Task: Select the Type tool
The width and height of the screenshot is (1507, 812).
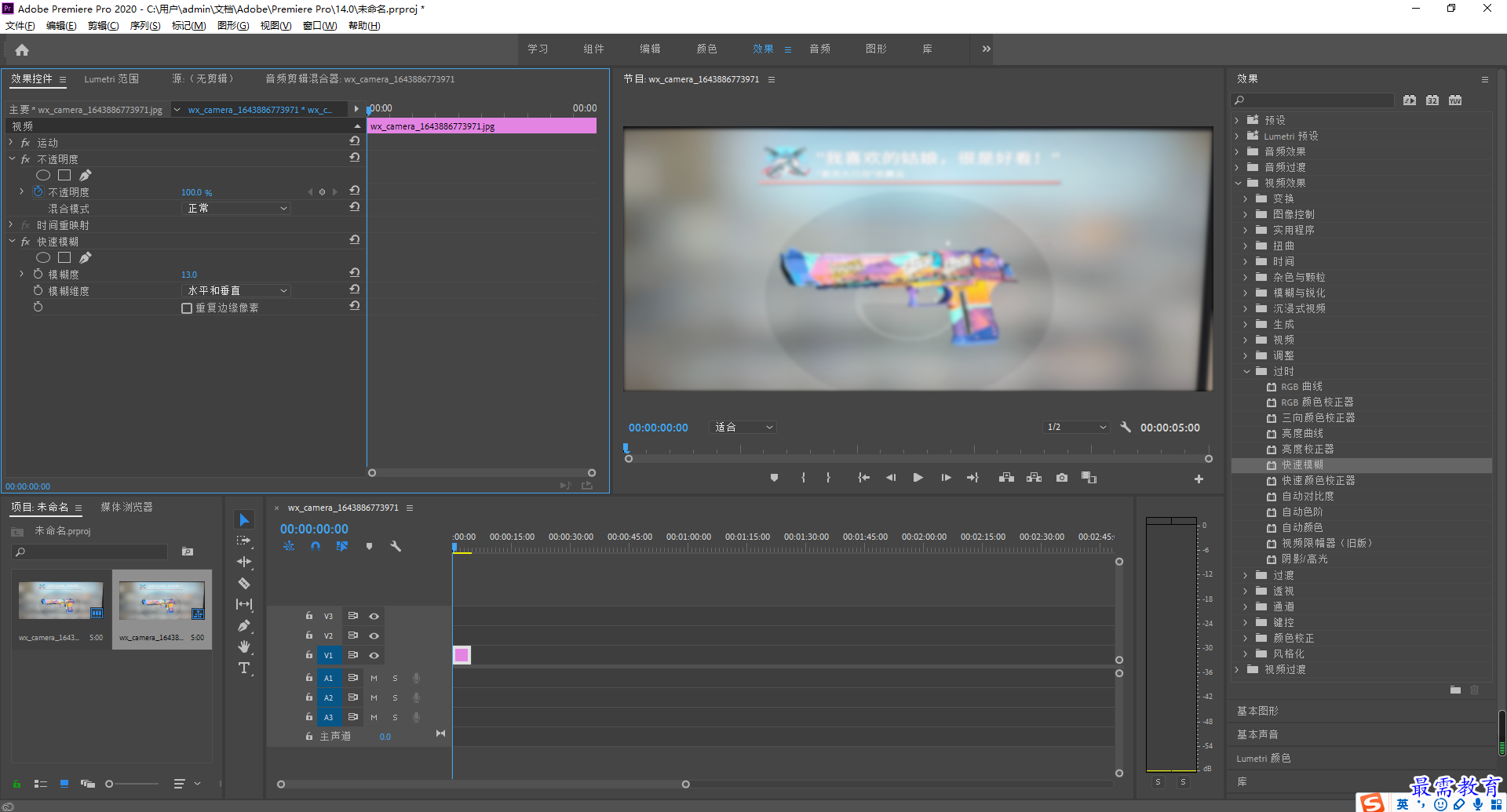Action: pyautogui.click(x=244, y=668)
